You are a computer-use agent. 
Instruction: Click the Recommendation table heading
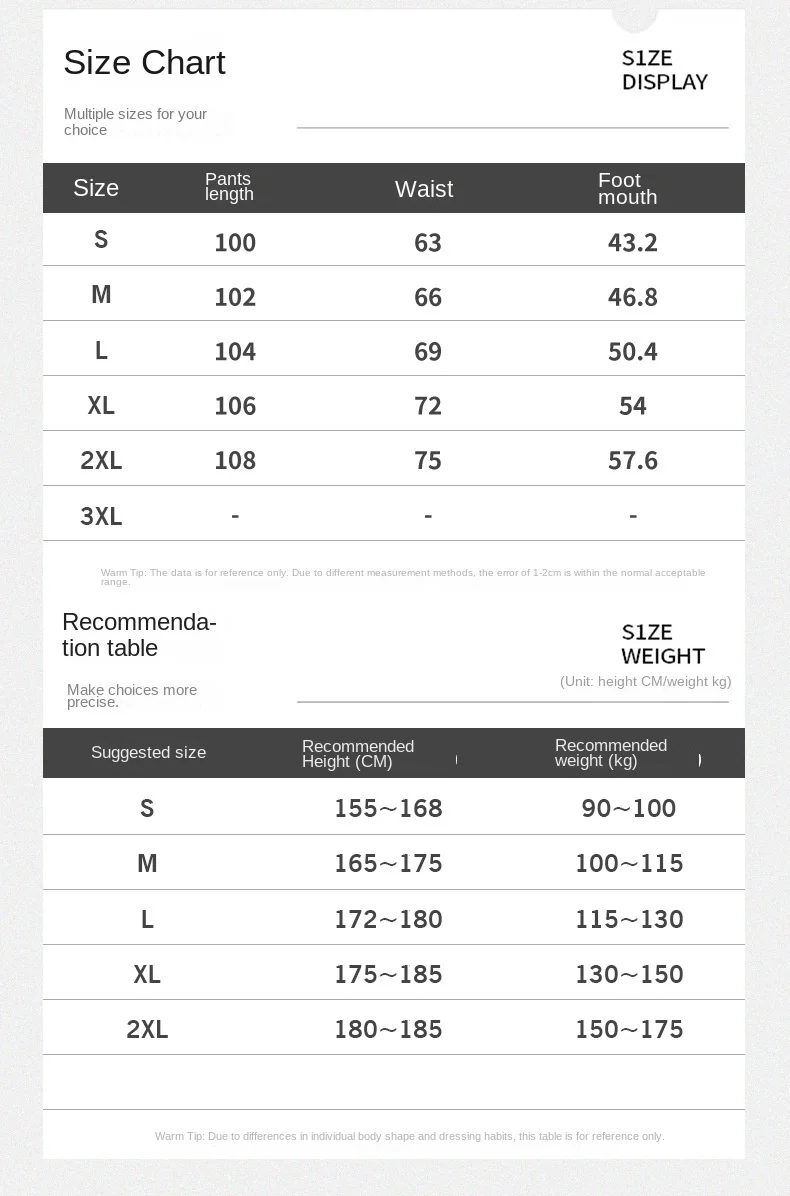pyautogui.click(x=139, y=635)
